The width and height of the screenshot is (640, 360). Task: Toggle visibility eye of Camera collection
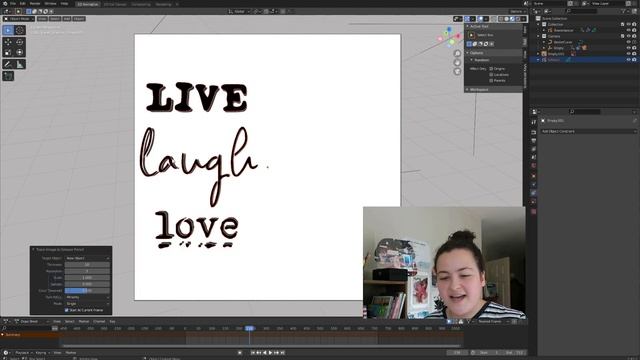pyautogui.click(x=629, y=36)
